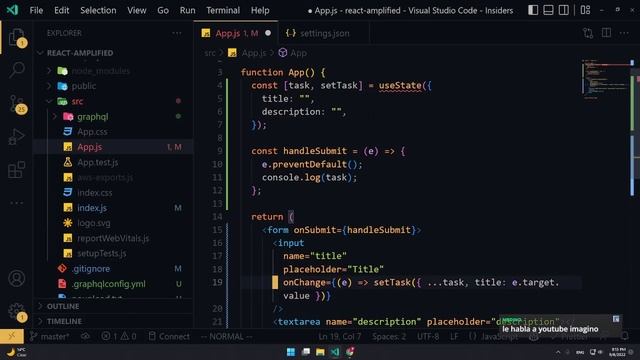
Task: Open the errors and warnings status item
Action: [x=119, y=336]
